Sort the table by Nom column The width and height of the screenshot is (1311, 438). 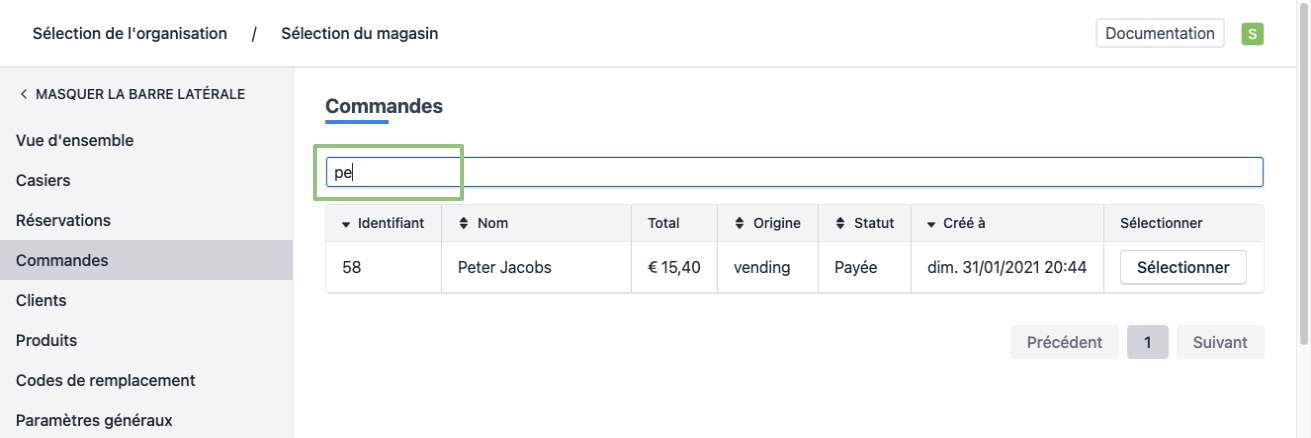tap(464, 224)
